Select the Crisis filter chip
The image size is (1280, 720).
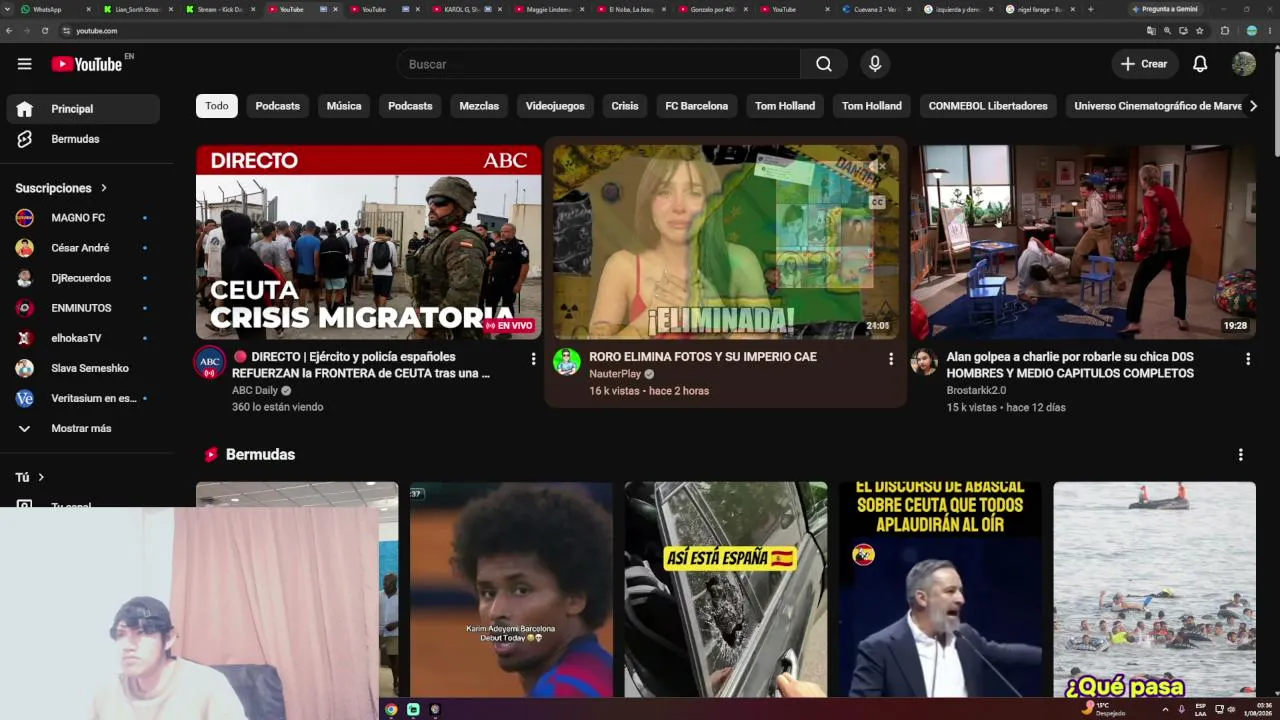click(x=625, y=106)
